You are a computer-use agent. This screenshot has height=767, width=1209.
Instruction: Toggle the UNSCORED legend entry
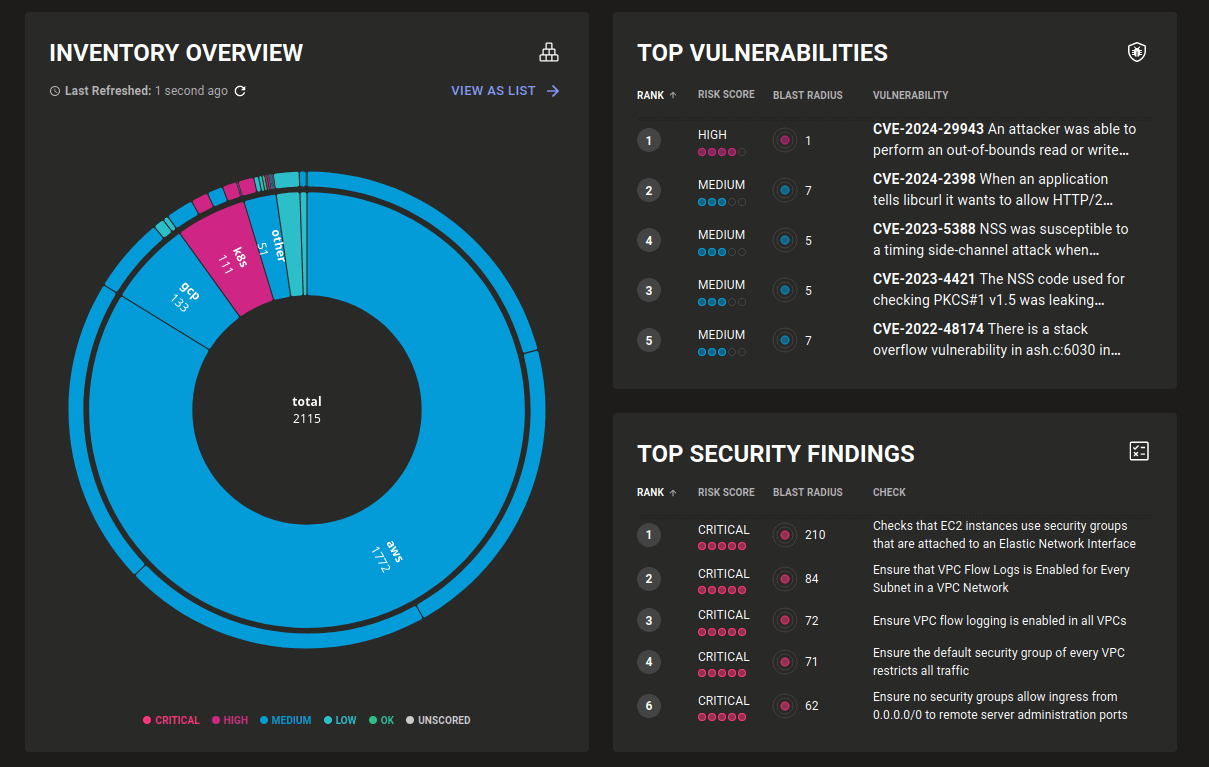click(438, 720)
